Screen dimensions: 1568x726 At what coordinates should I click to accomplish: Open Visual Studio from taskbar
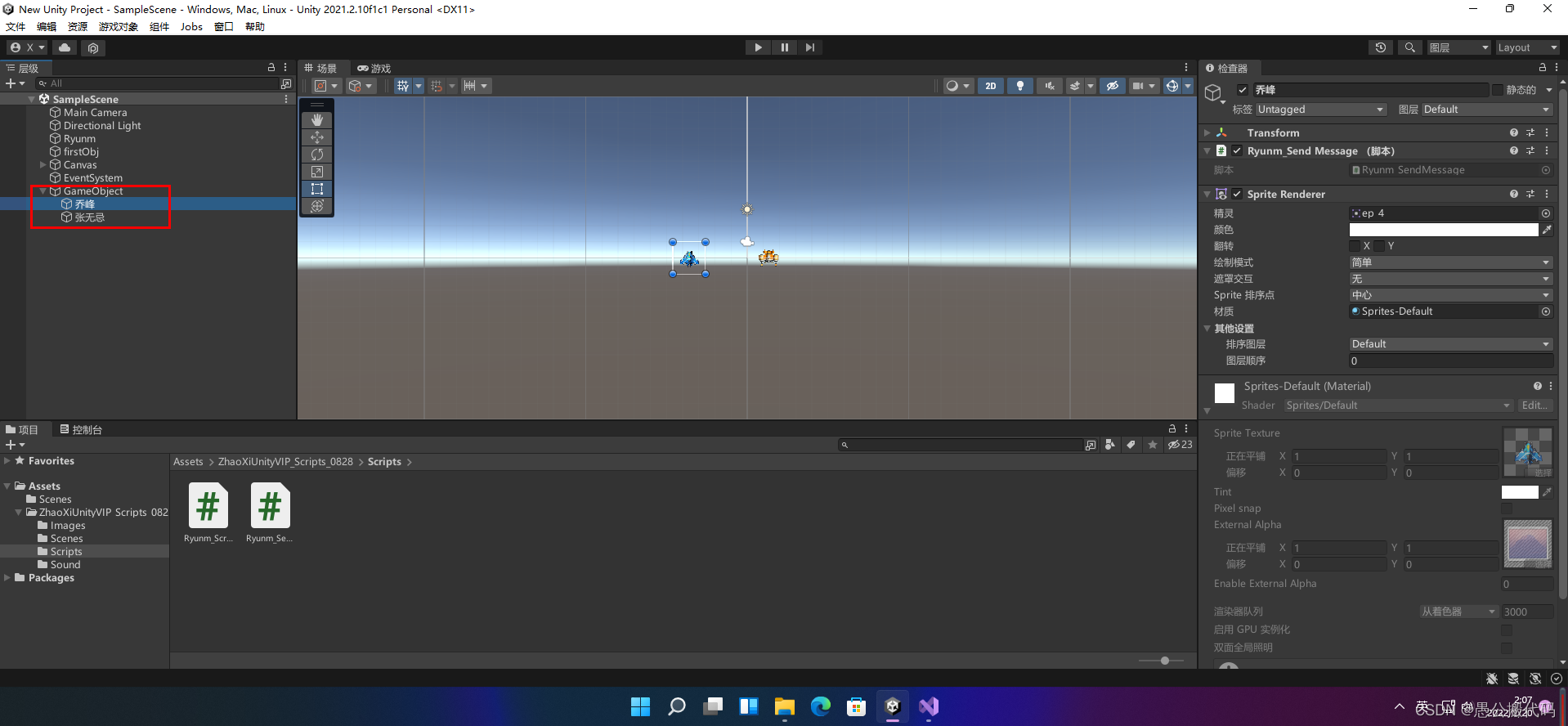928,706
